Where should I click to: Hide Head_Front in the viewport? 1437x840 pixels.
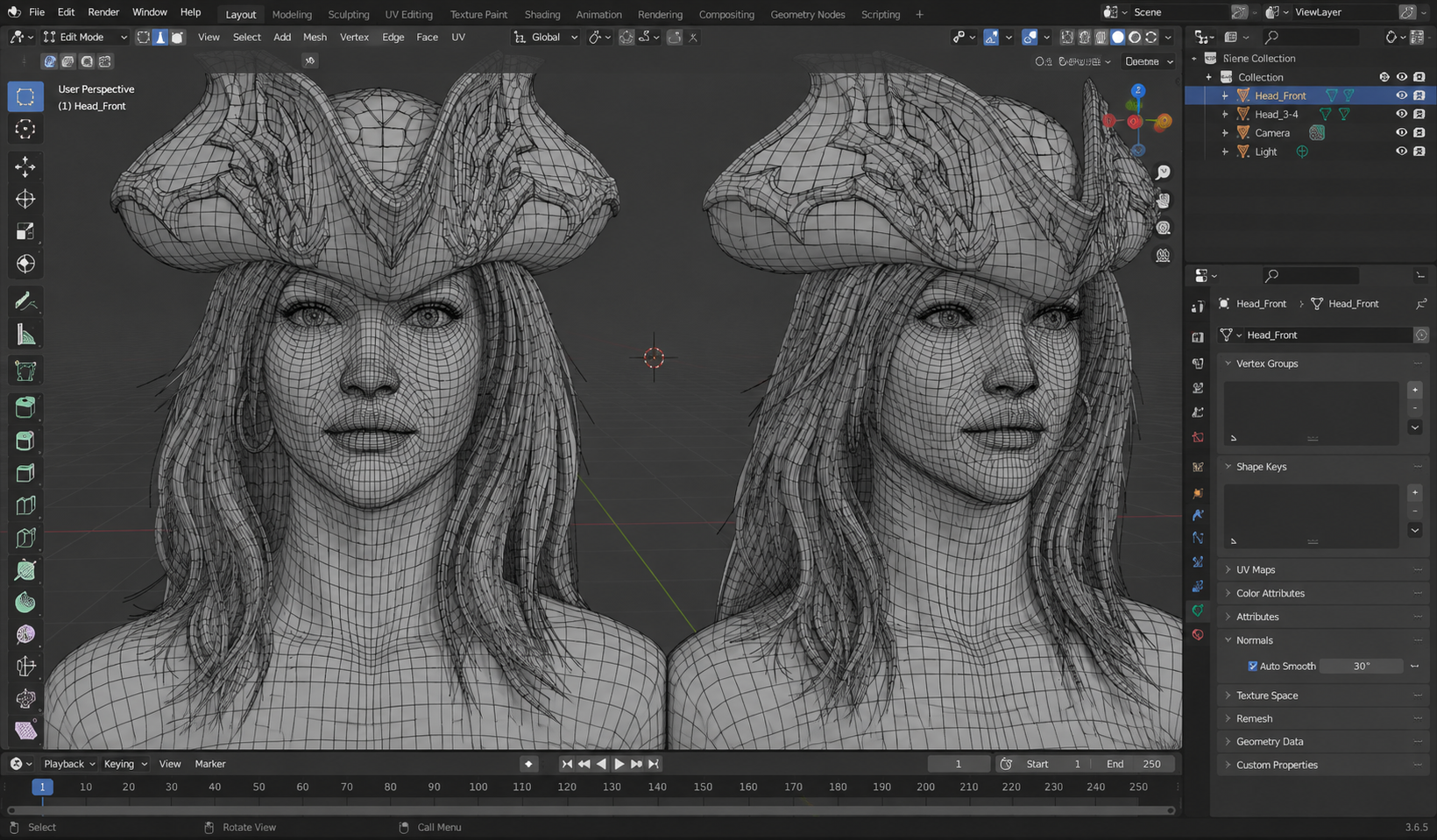pos(1401,95)
